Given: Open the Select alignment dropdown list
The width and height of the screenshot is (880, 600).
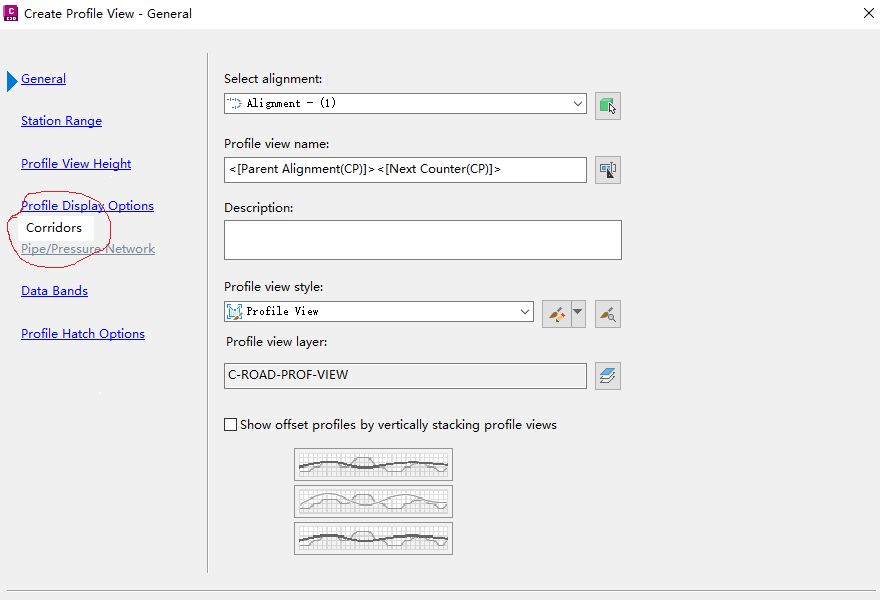Looking at the screenshot, I should coord(577,103).
